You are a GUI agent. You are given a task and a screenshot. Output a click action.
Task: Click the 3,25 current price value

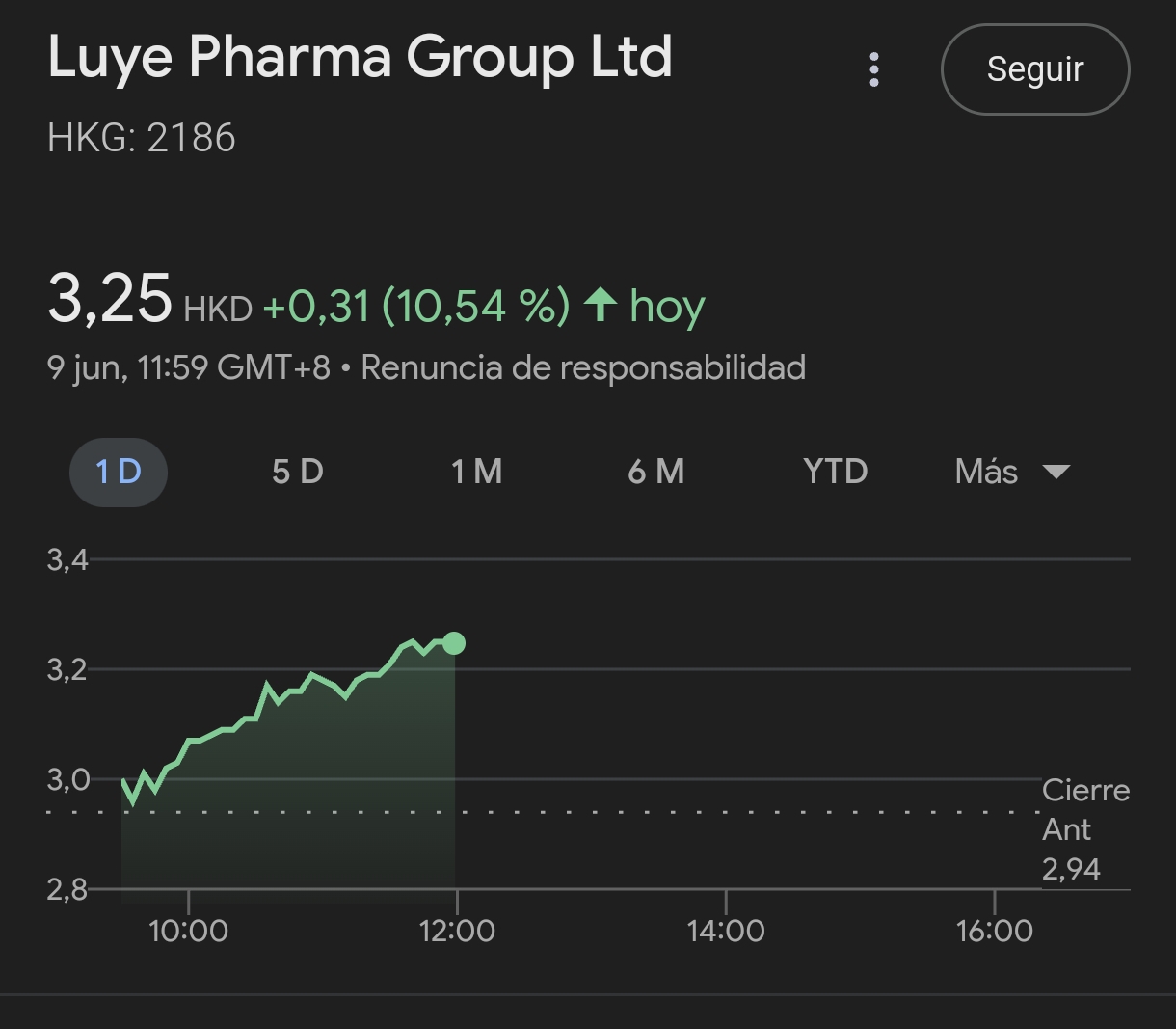[x=110, y=299]
